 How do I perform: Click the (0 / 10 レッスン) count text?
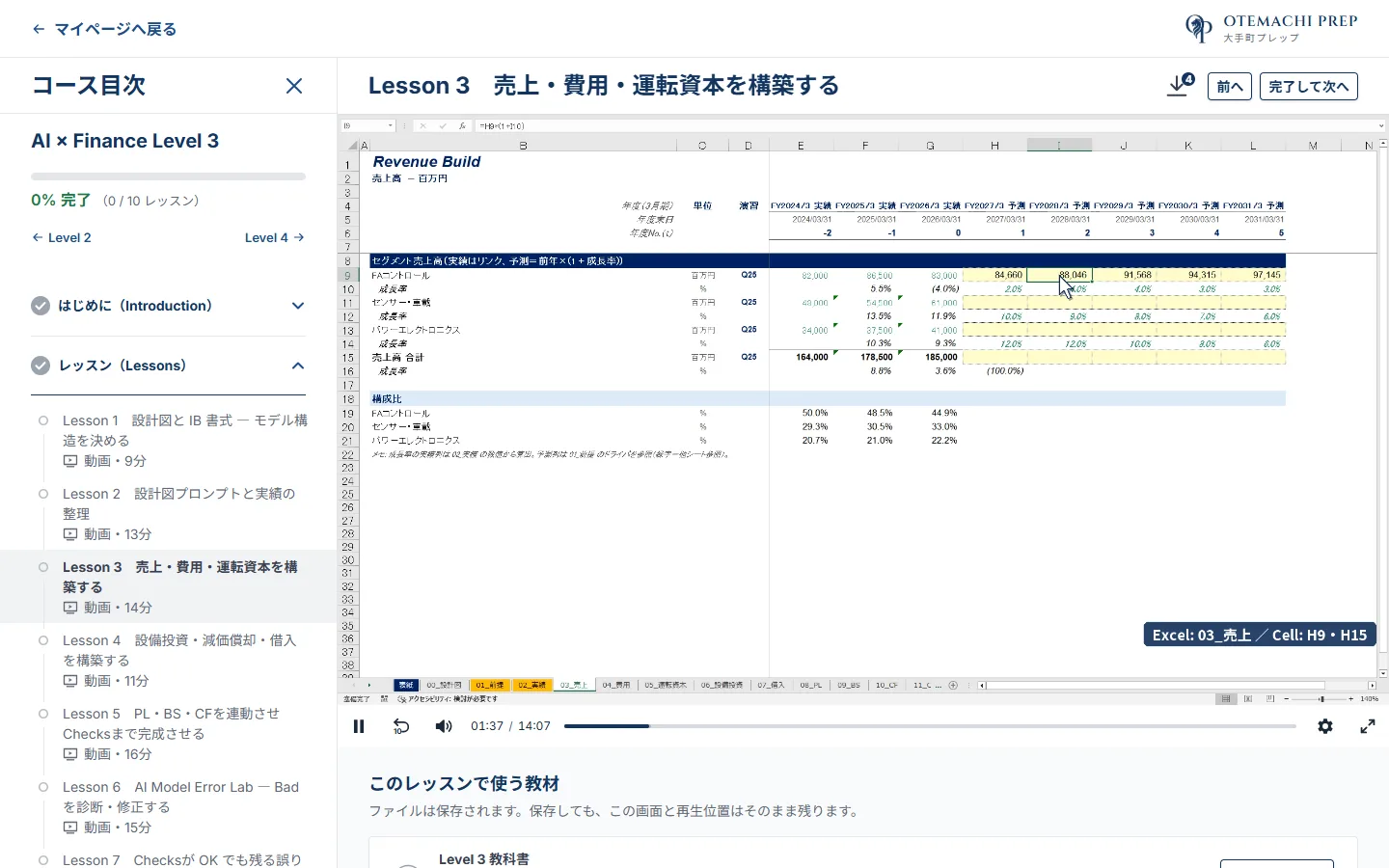coord(151,201)
